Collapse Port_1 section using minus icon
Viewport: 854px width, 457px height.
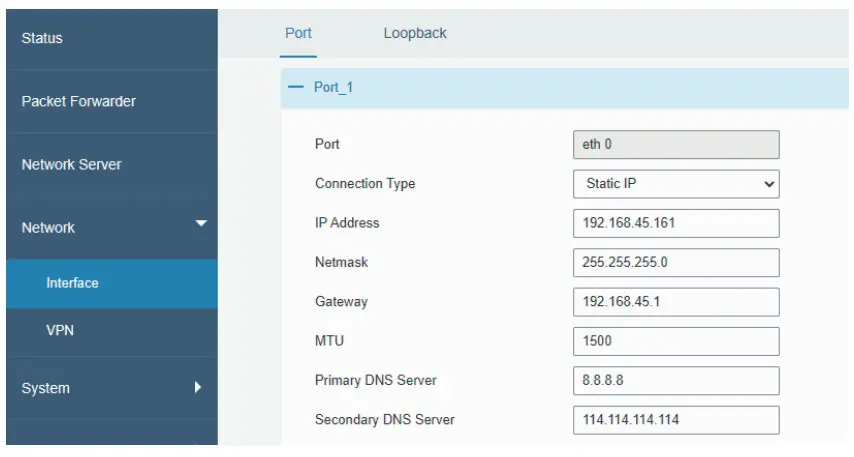[x=295, y=87]
